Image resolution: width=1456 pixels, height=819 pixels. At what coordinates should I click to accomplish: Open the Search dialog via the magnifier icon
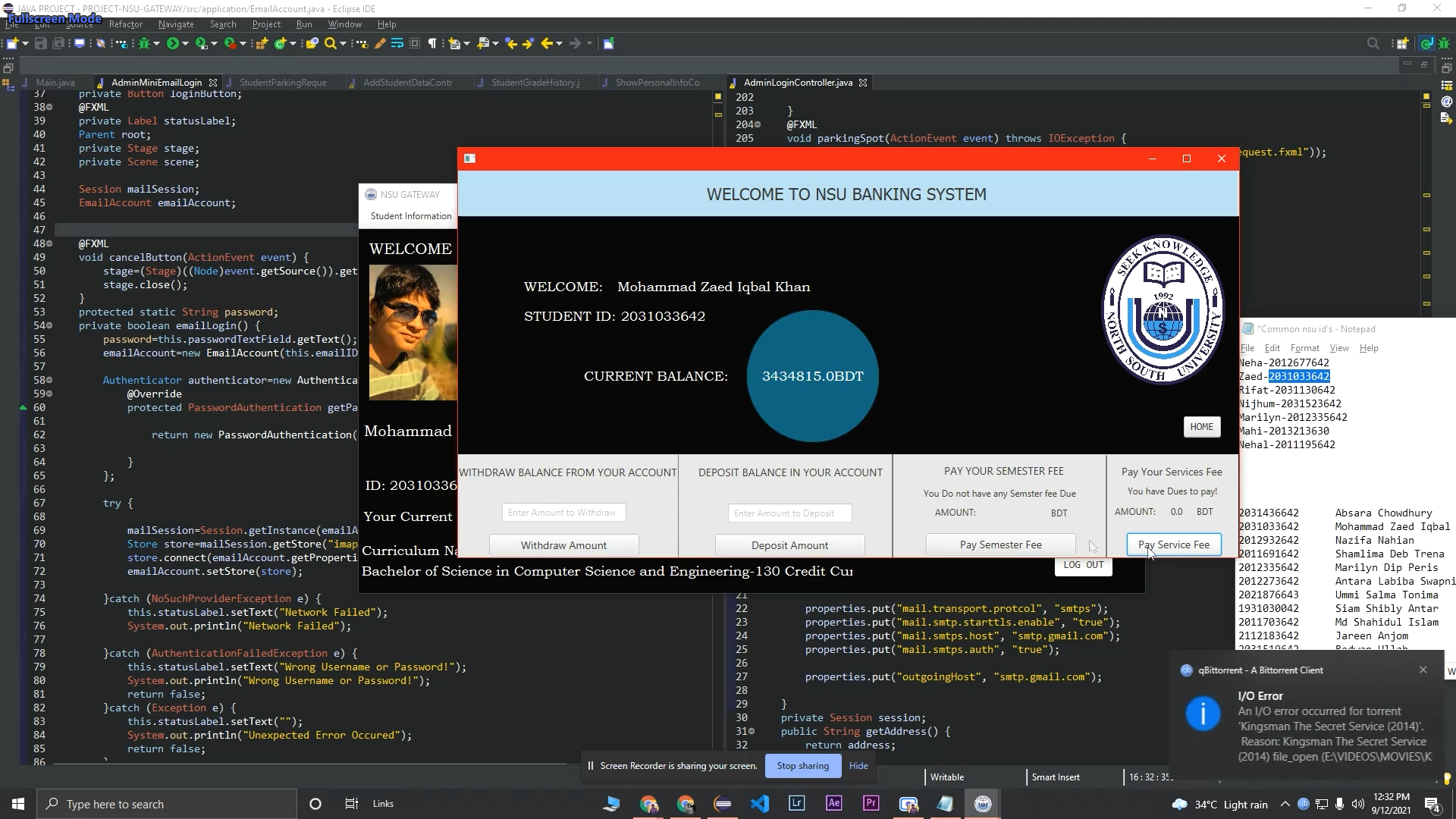point(331,43)
